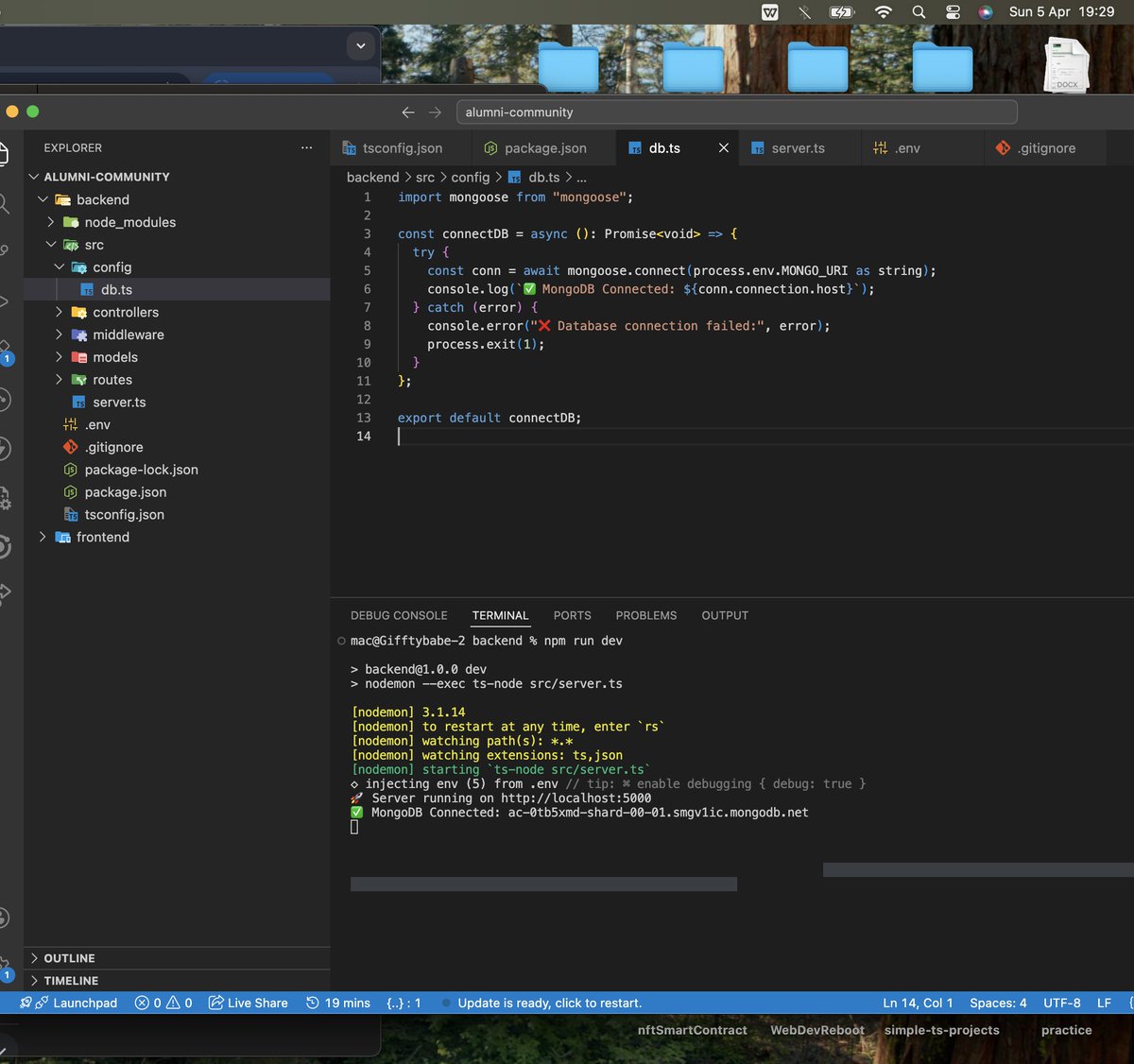1134x1064 pixels.
Task: Go forward with the right arrow in title bar
Action: coord(435,112)
